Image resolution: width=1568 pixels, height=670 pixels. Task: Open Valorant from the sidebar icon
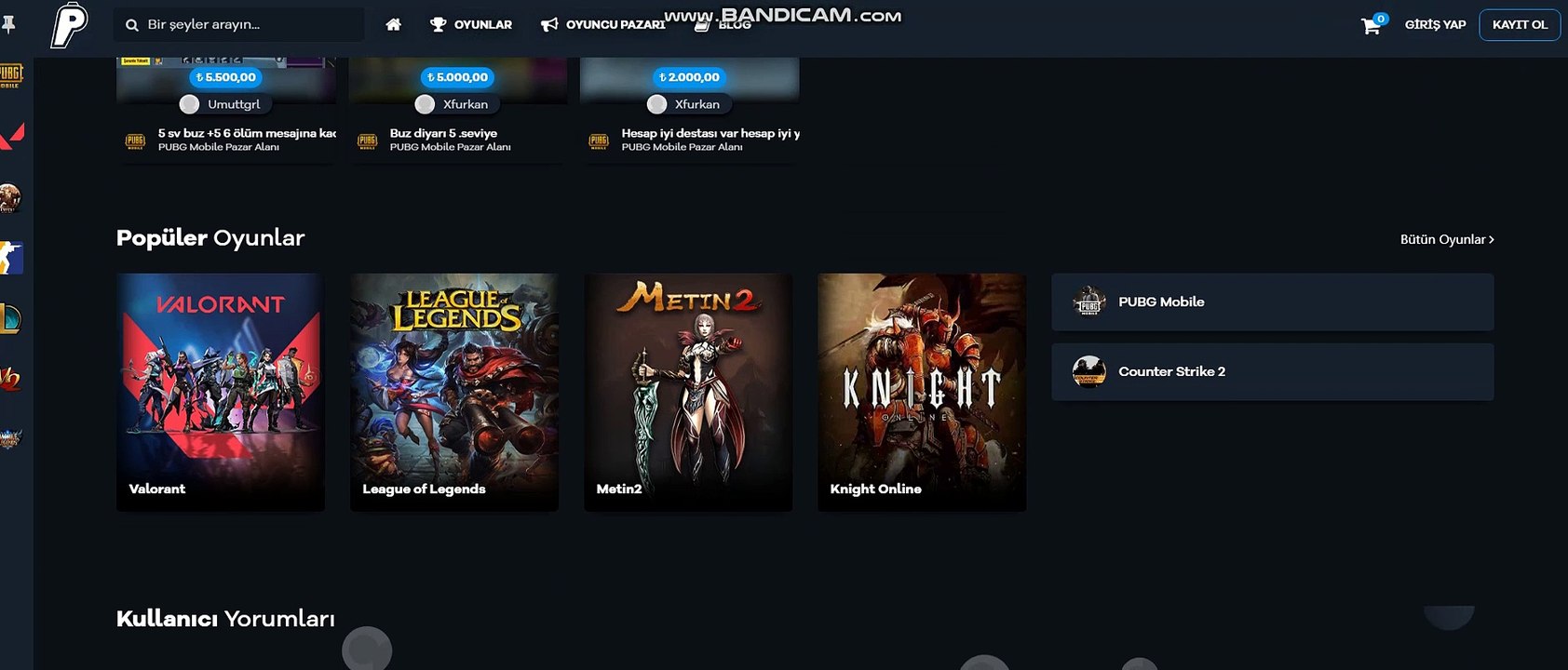(x=11, y=136)
